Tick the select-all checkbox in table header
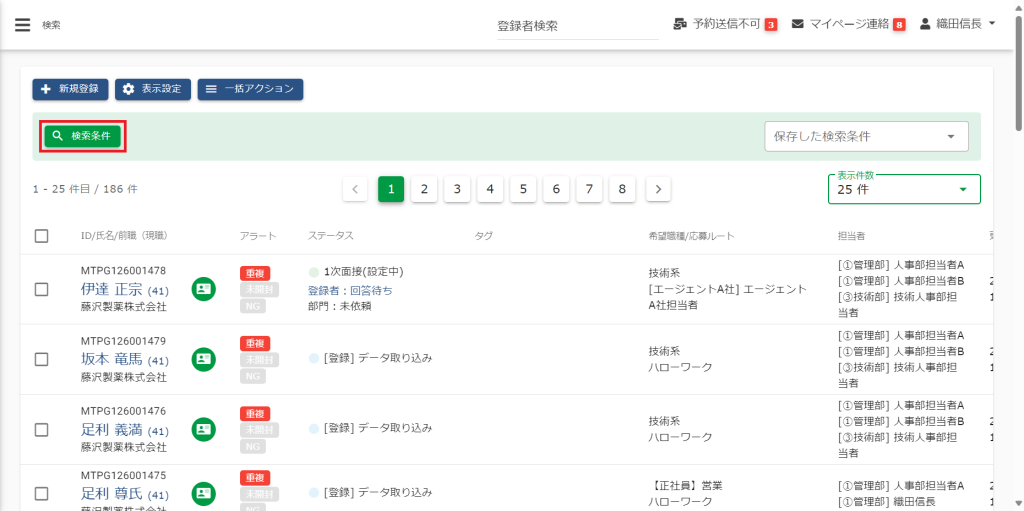1024x511 pixels. click(41, 236)
